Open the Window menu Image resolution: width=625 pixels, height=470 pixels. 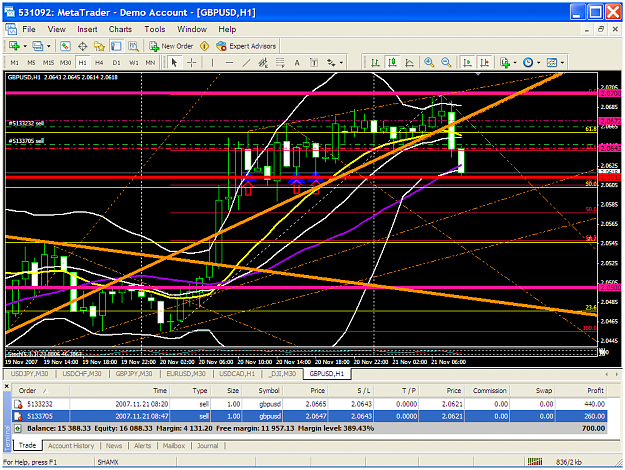(192, 29)
